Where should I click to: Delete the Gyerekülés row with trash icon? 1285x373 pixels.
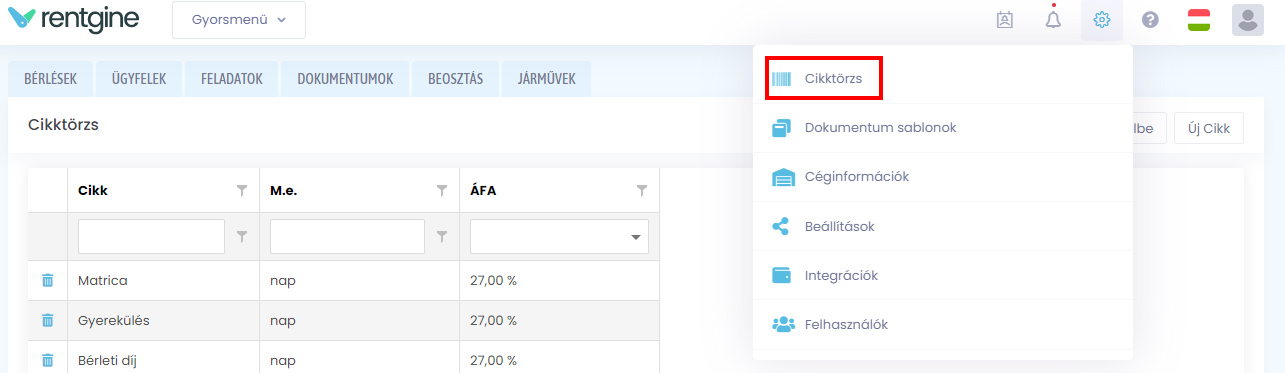point(47,320)
